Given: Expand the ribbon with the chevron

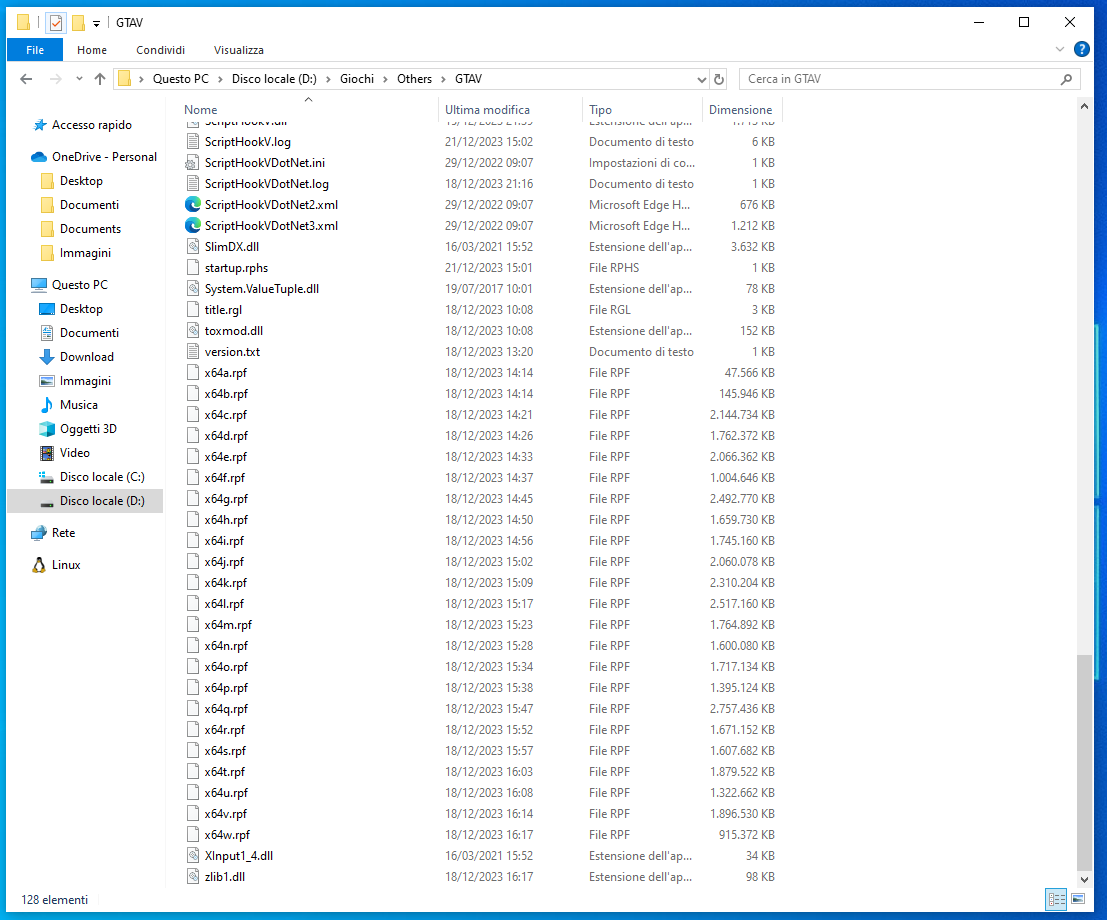Looking at the screenshot, I should pyautogui.click(x=1060, y=49).
